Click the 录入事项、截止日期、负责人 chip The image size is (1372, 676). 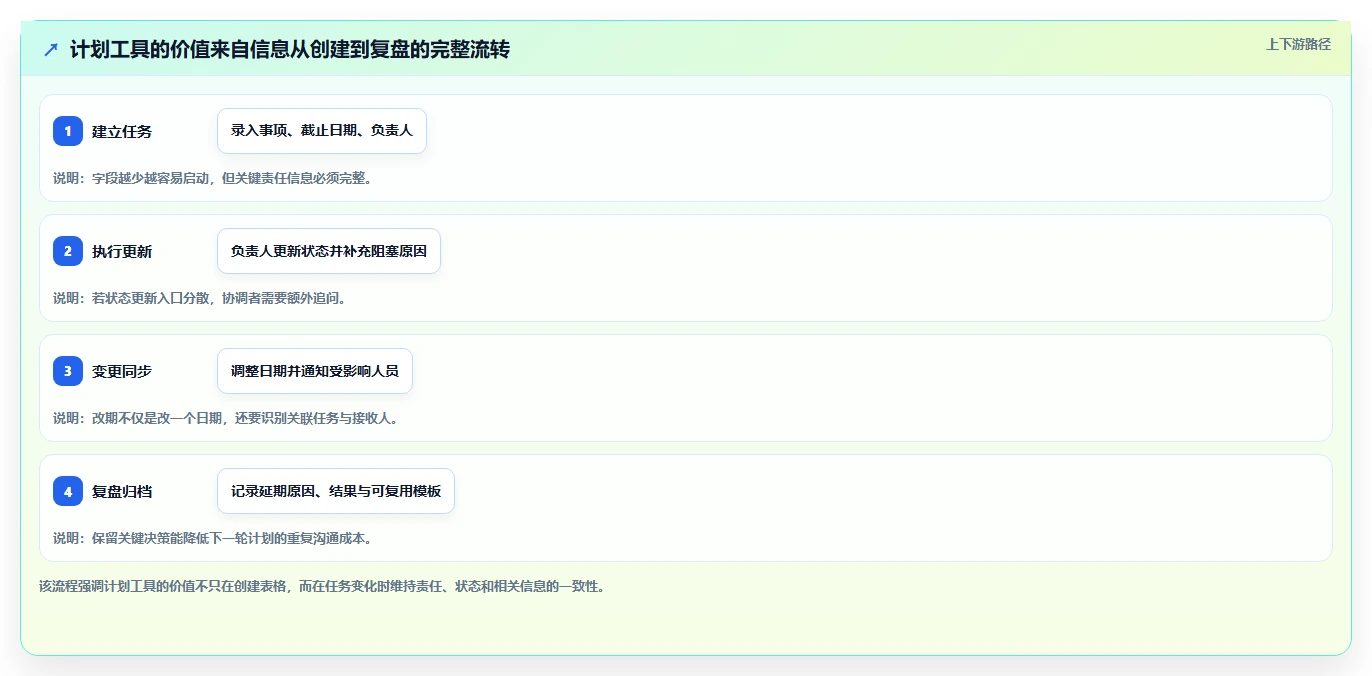322,131
